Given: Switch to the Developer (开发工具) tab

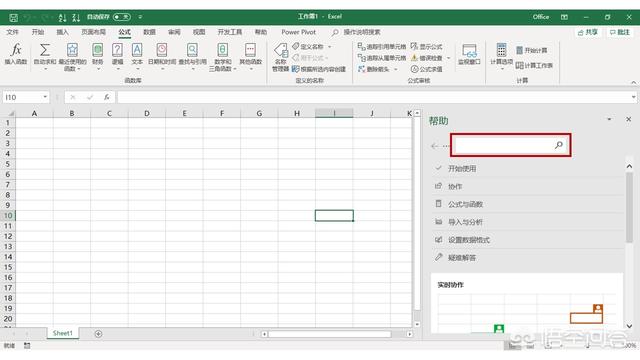Looking at the screenshot, I should pyautogui.click(x=230, y=32).
